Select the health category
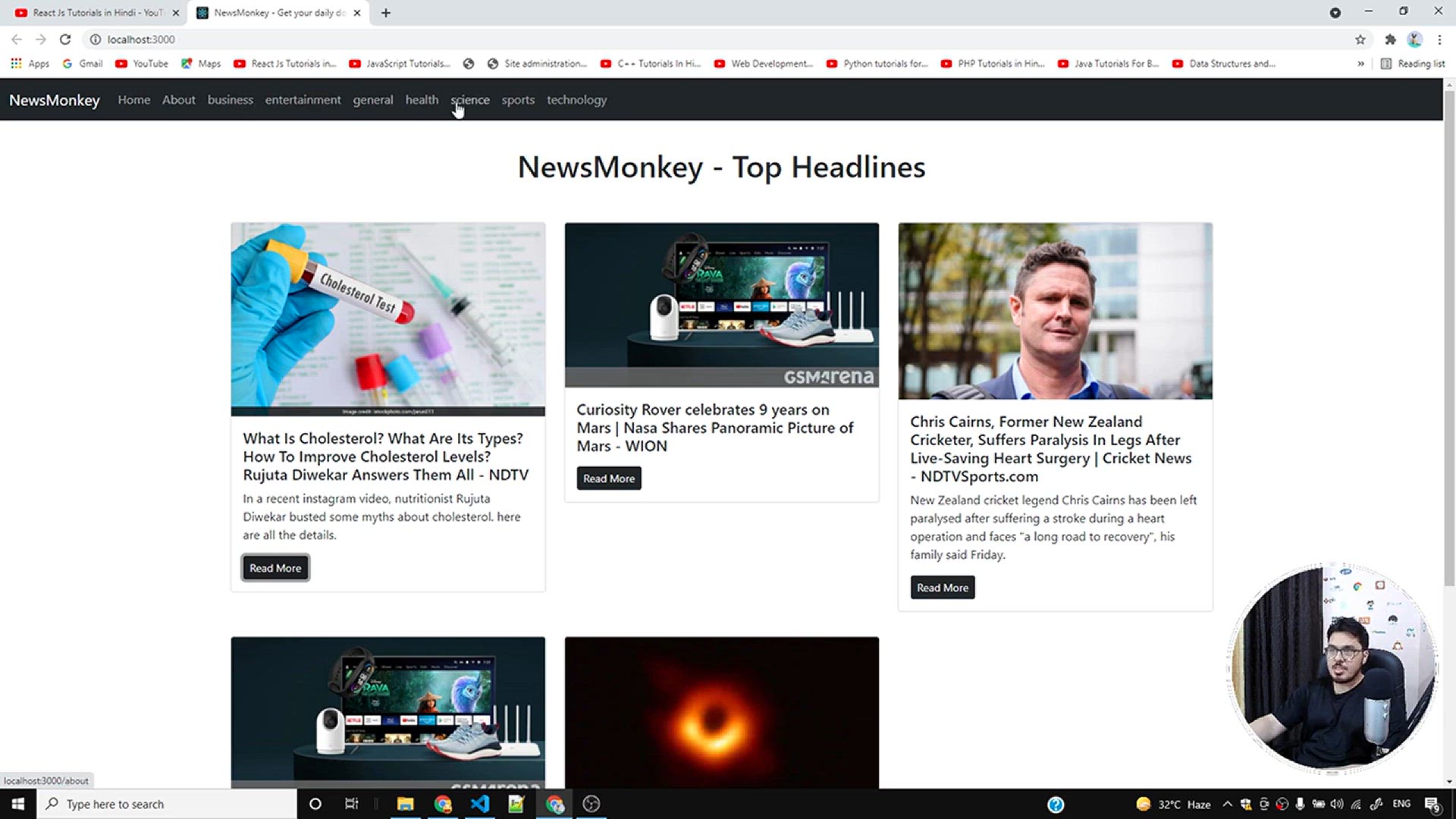 click(422, 100)
